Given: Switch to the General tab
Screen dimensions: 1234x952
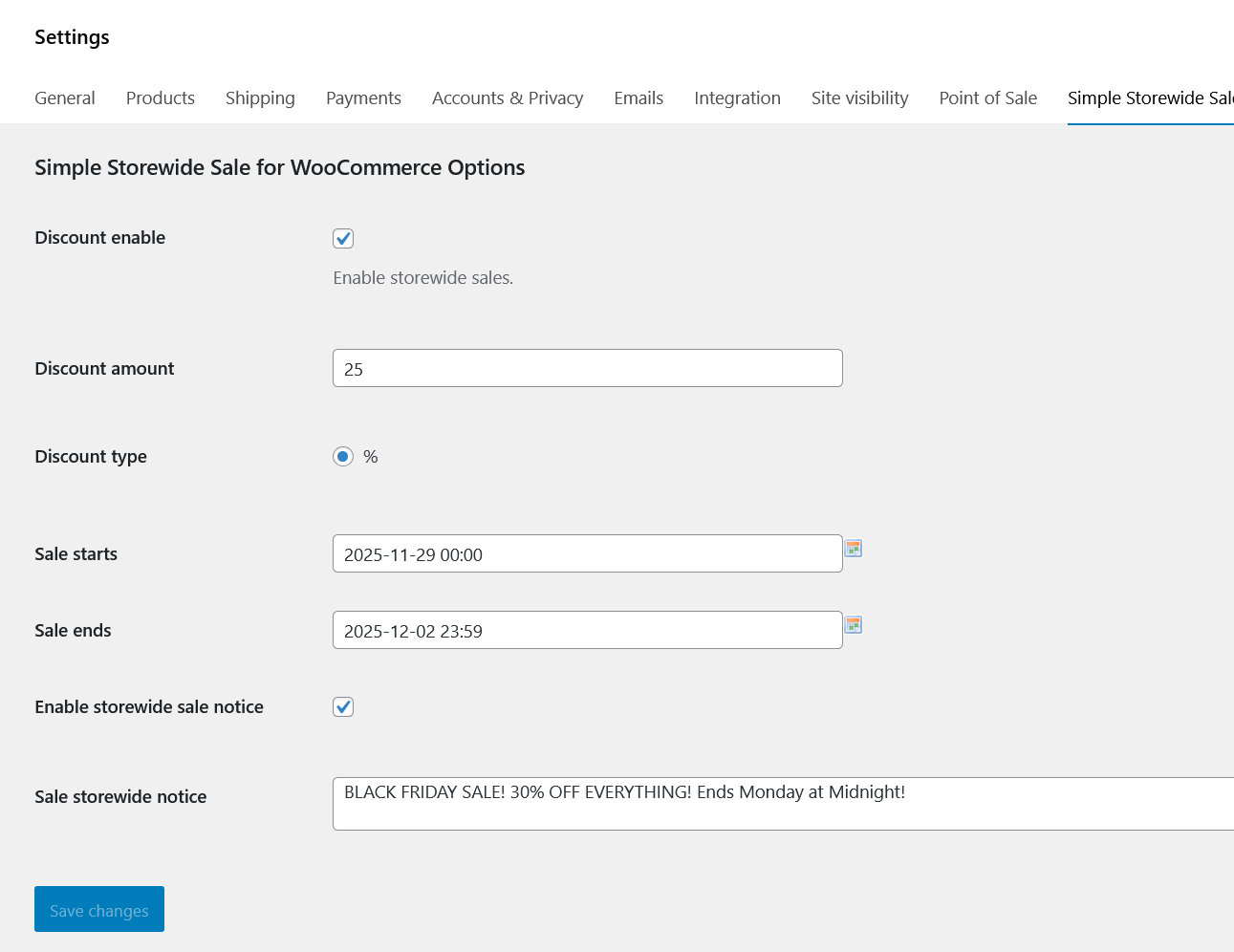Looking at the screenshot, I should coord(65,98).
